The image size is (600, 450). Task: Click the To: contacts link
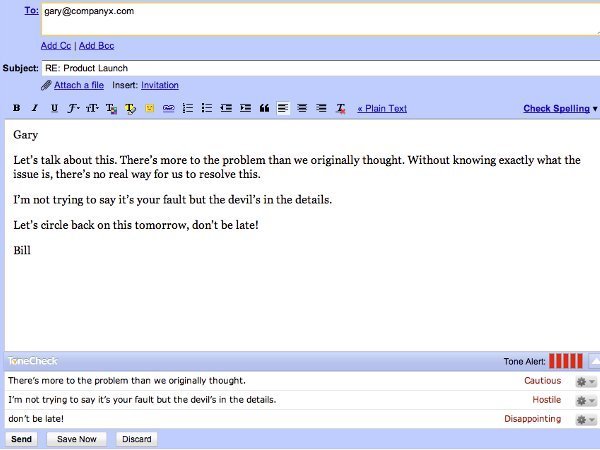[x=31, y=11]
